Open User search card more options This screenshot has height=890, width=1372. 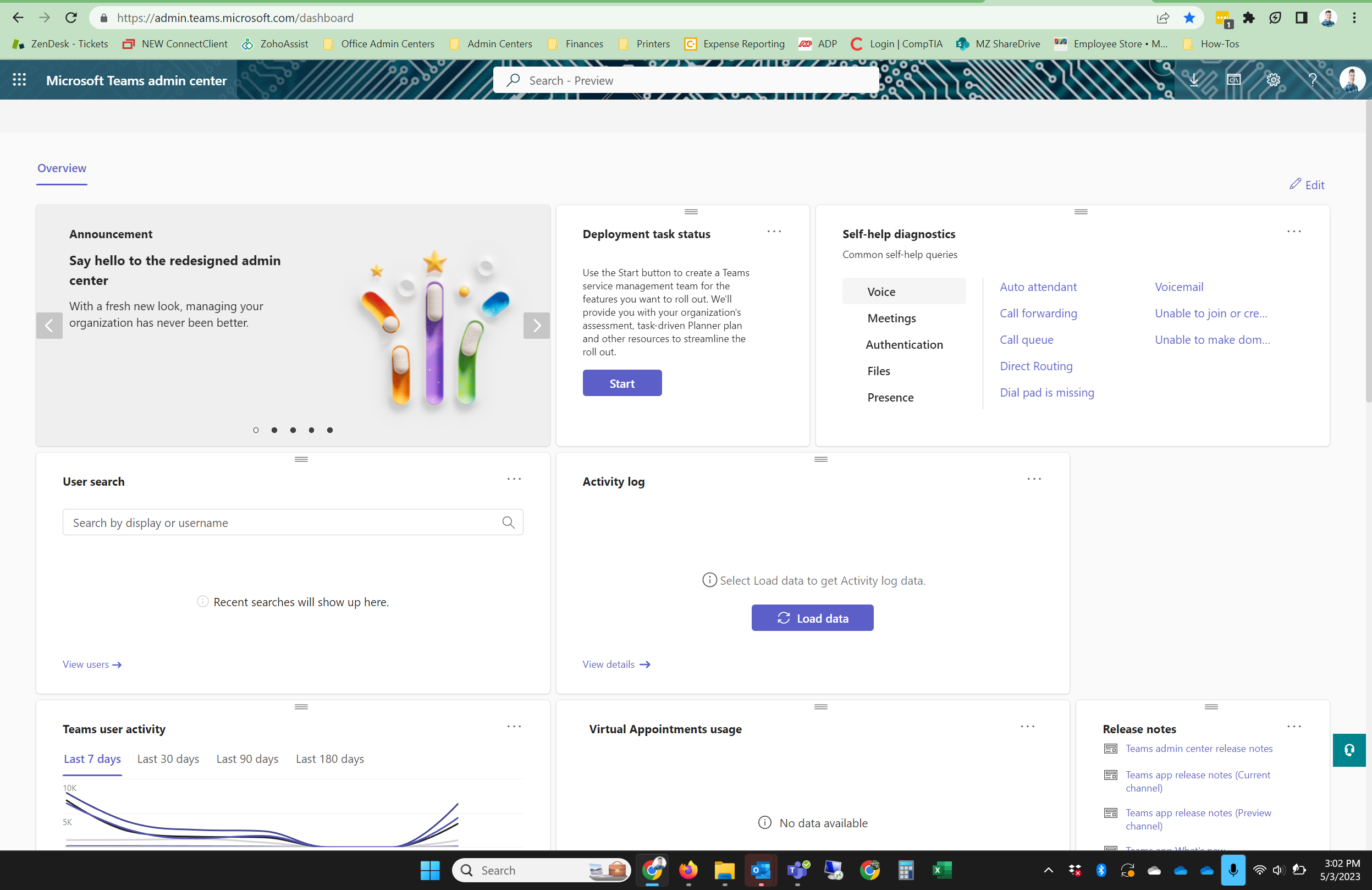click(x=514, y=479)
